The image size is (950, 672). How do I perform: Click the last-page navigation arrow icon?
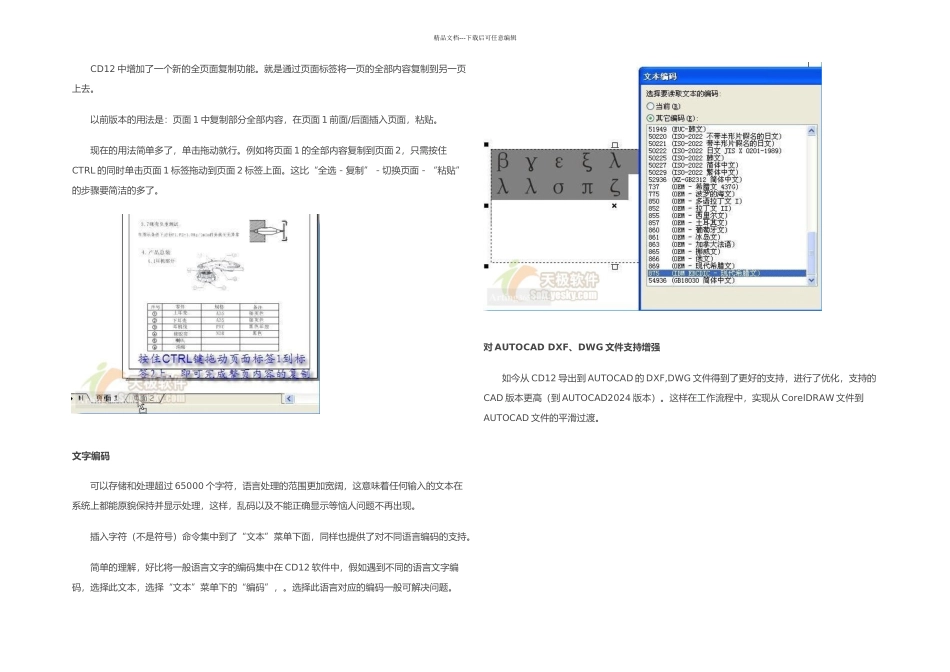[x=80, y=398]
